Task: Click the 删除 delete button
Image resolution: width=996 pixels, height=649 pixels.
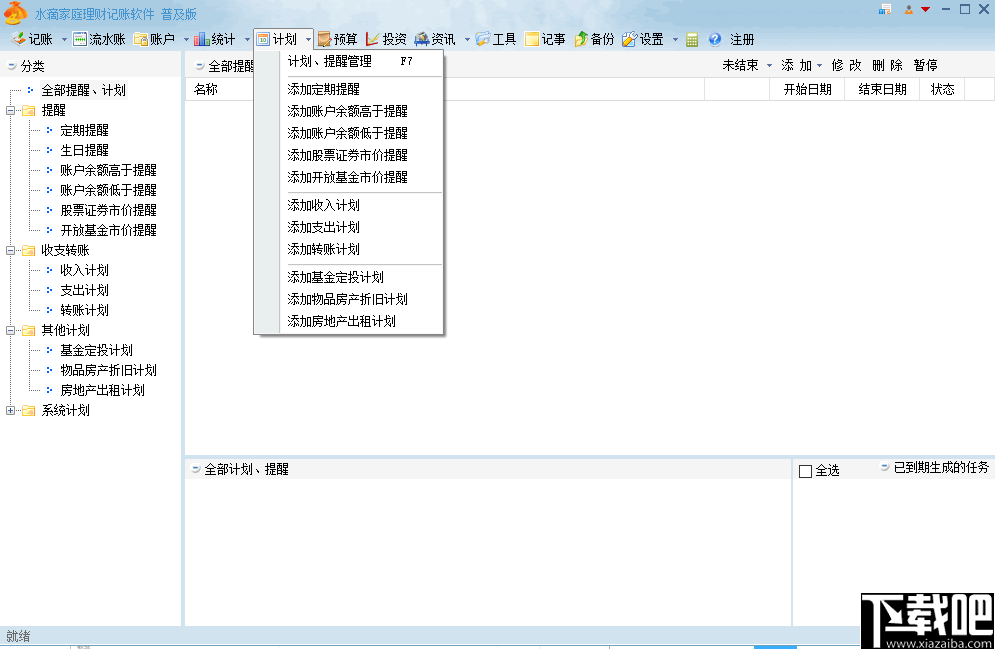Action: [x=887, y=65]
